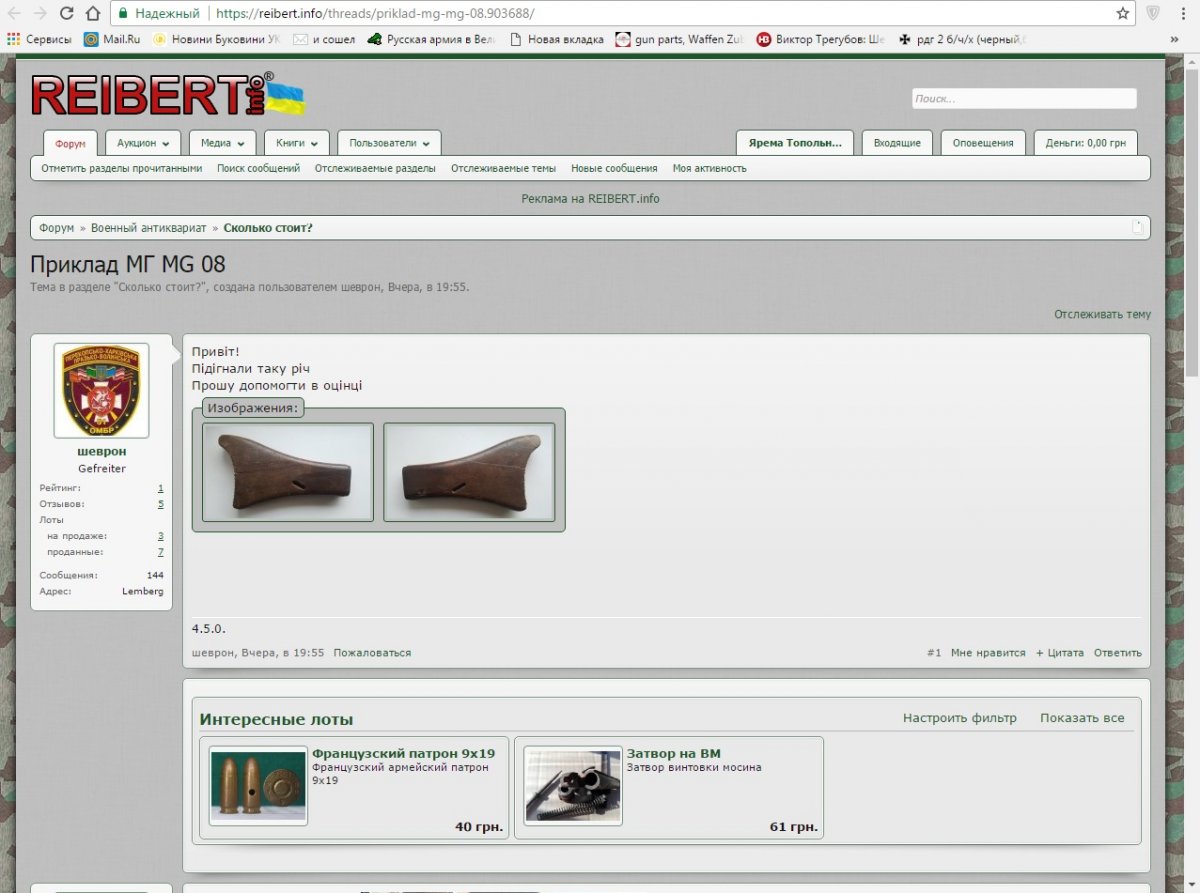
Task: Click the Поиск search input field
Action: [1023, 99]
